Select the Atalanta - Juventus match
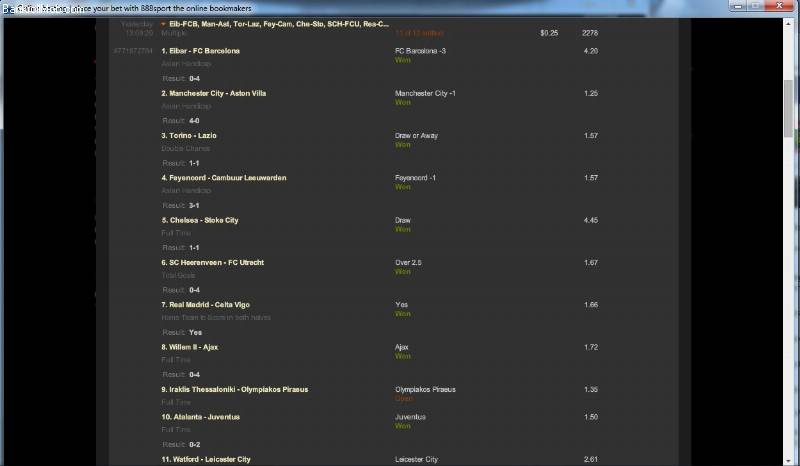The height and width of the screenshot is (466, 800). click(201, 417)
